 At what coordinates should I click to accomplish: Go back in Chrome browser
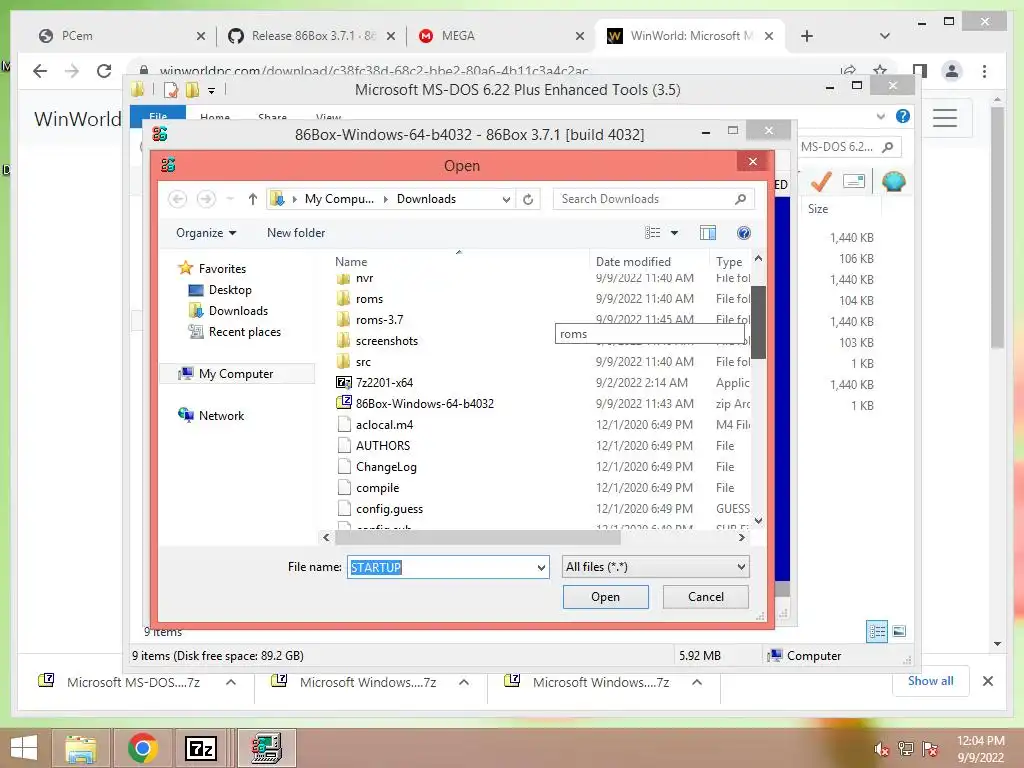pos(40,71)
